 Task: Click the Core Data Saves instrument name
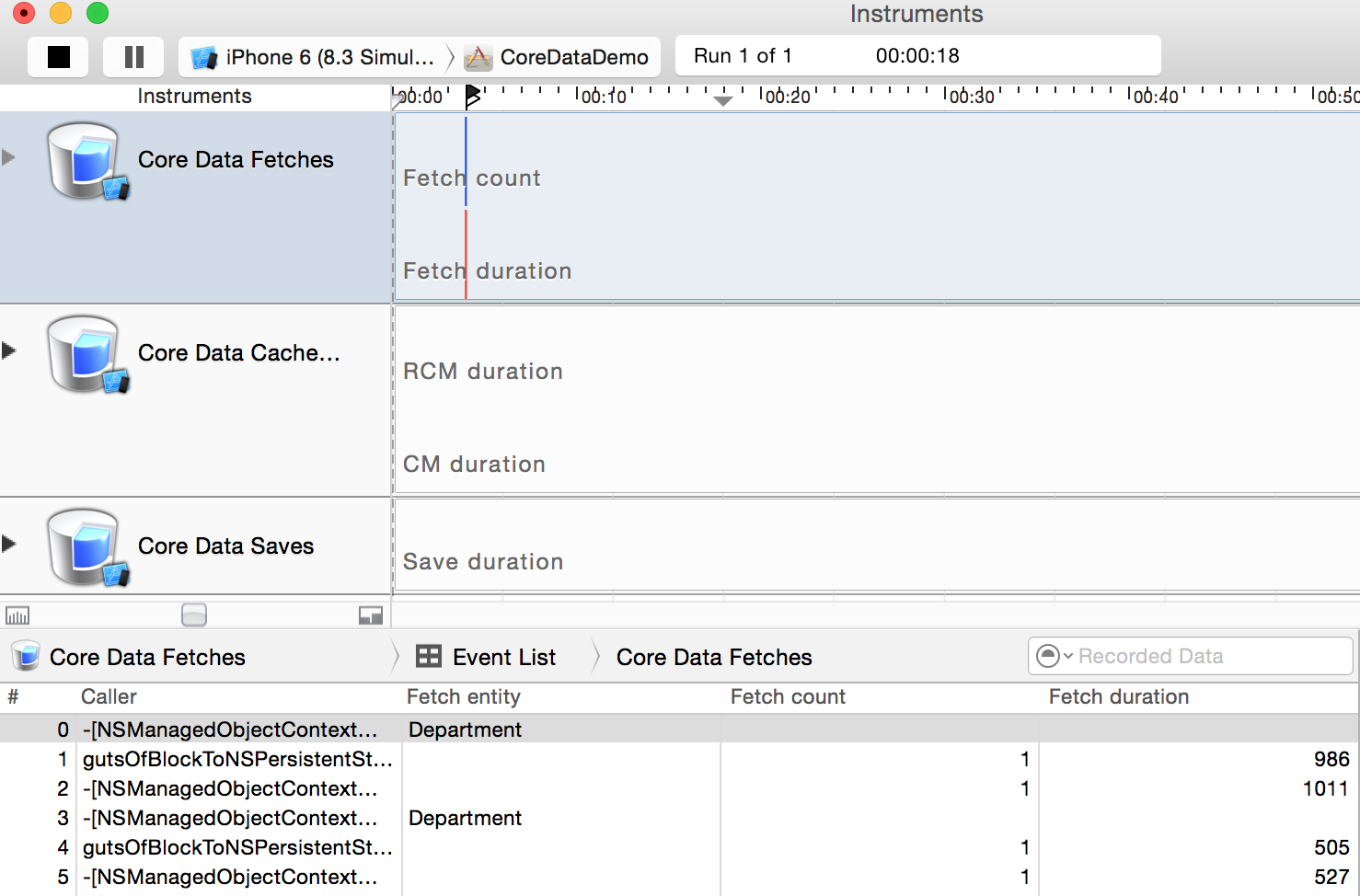point(225,546)
